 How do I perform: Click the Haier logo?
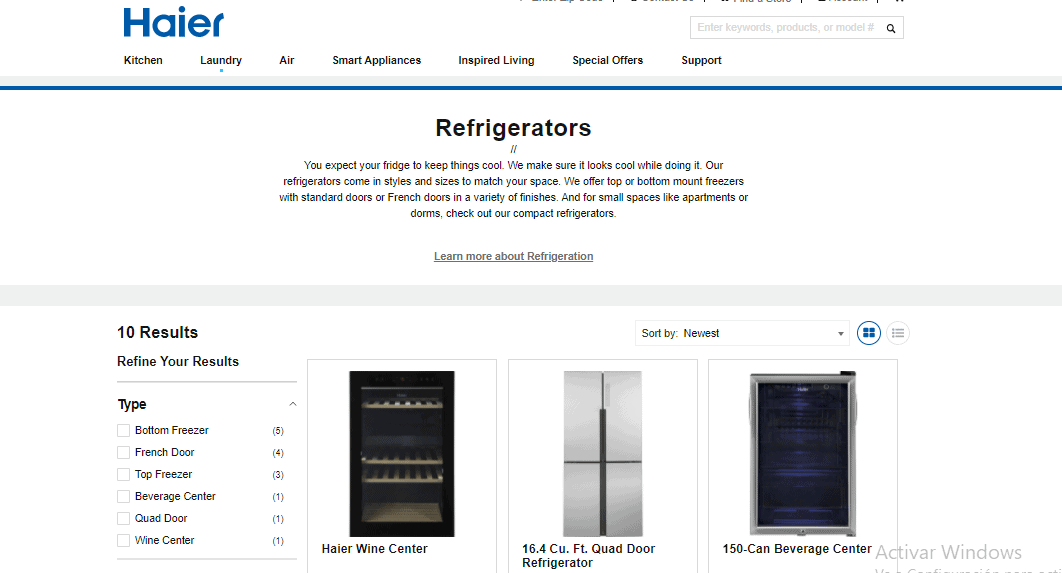point(173,22)
